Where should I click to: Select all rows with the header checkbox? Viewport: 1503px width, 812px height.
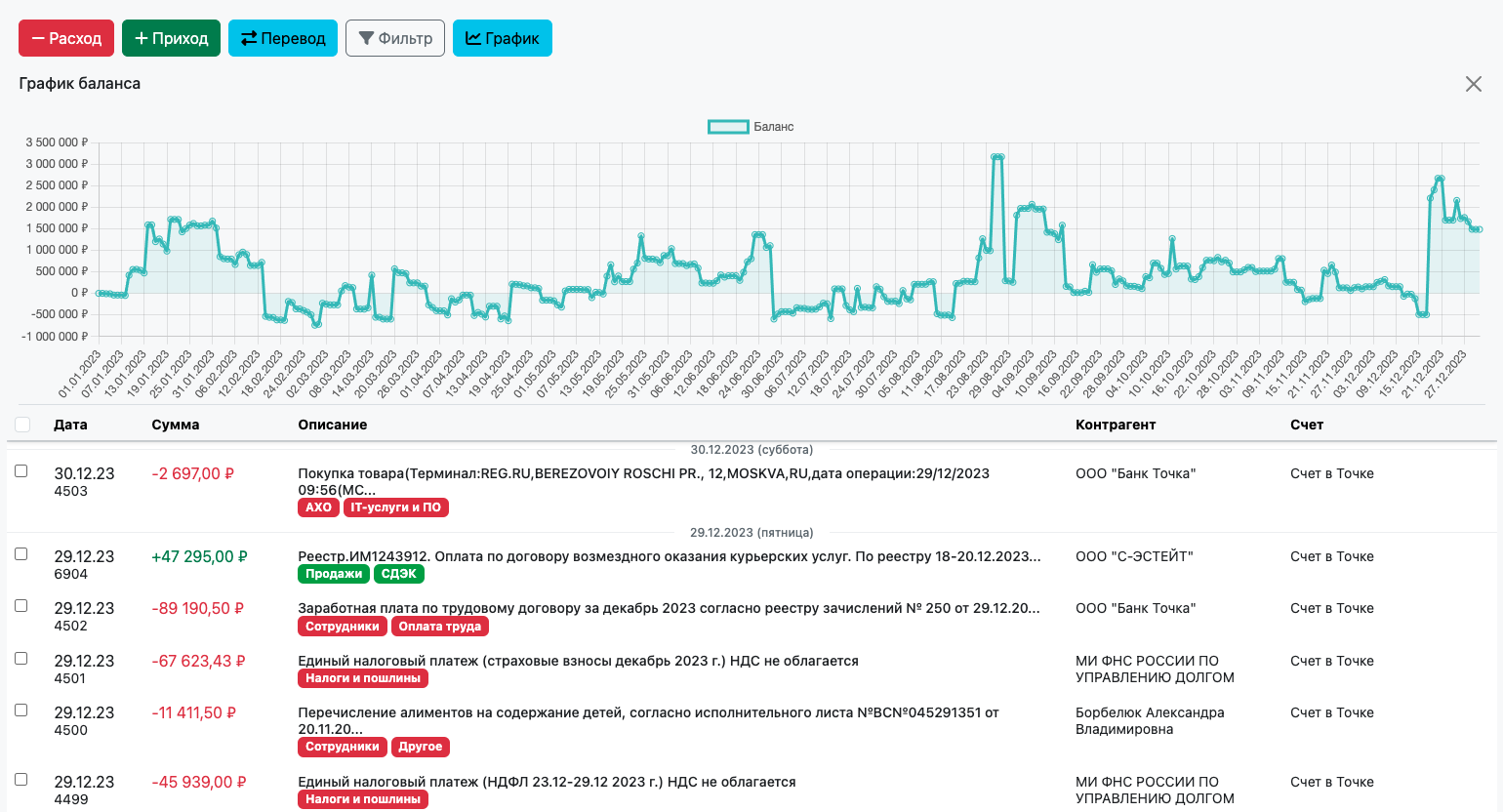(x=22, y=425)
